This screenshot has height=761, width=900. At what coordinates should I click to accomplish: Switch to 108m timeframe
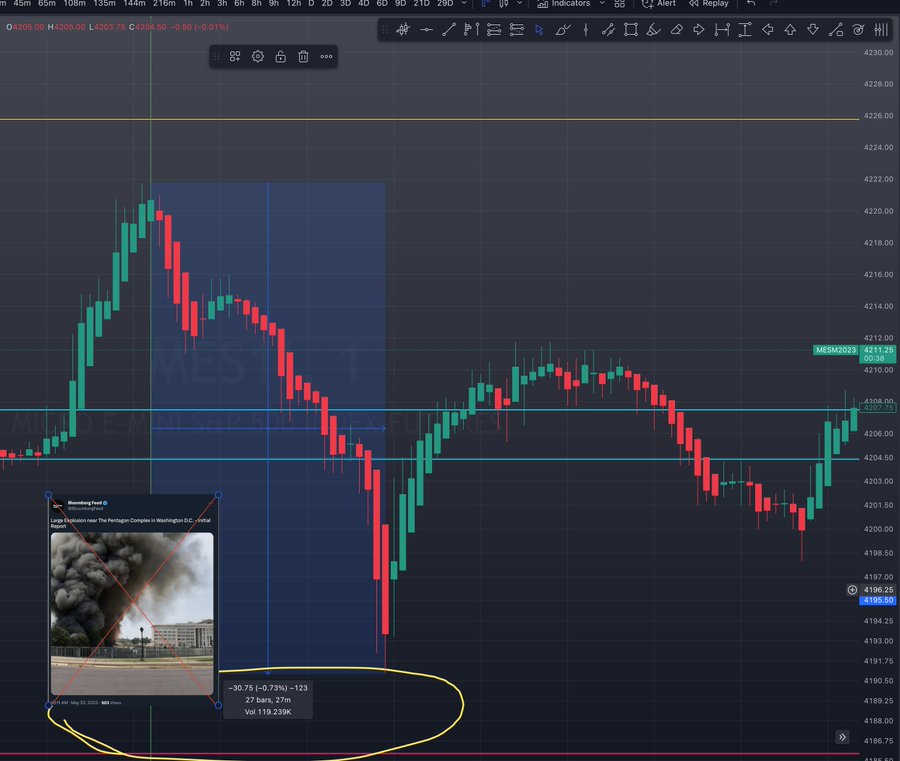(74, 3)
